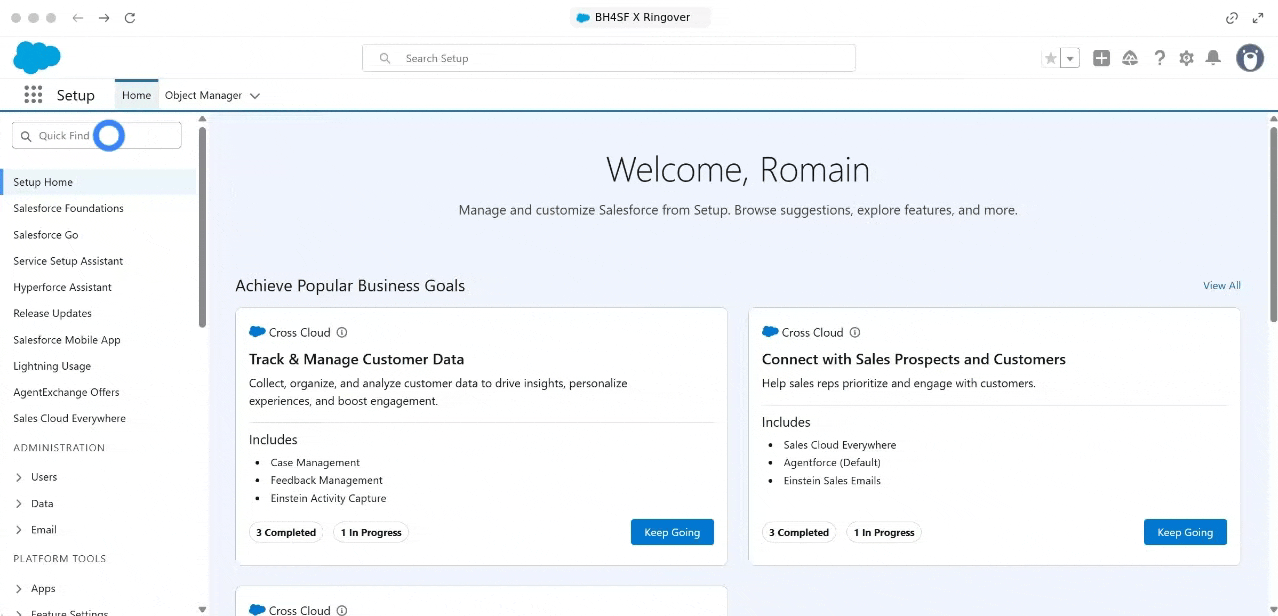Open the Object Manager tab
Screen dimensions: 1278x616
click(203, 95)
